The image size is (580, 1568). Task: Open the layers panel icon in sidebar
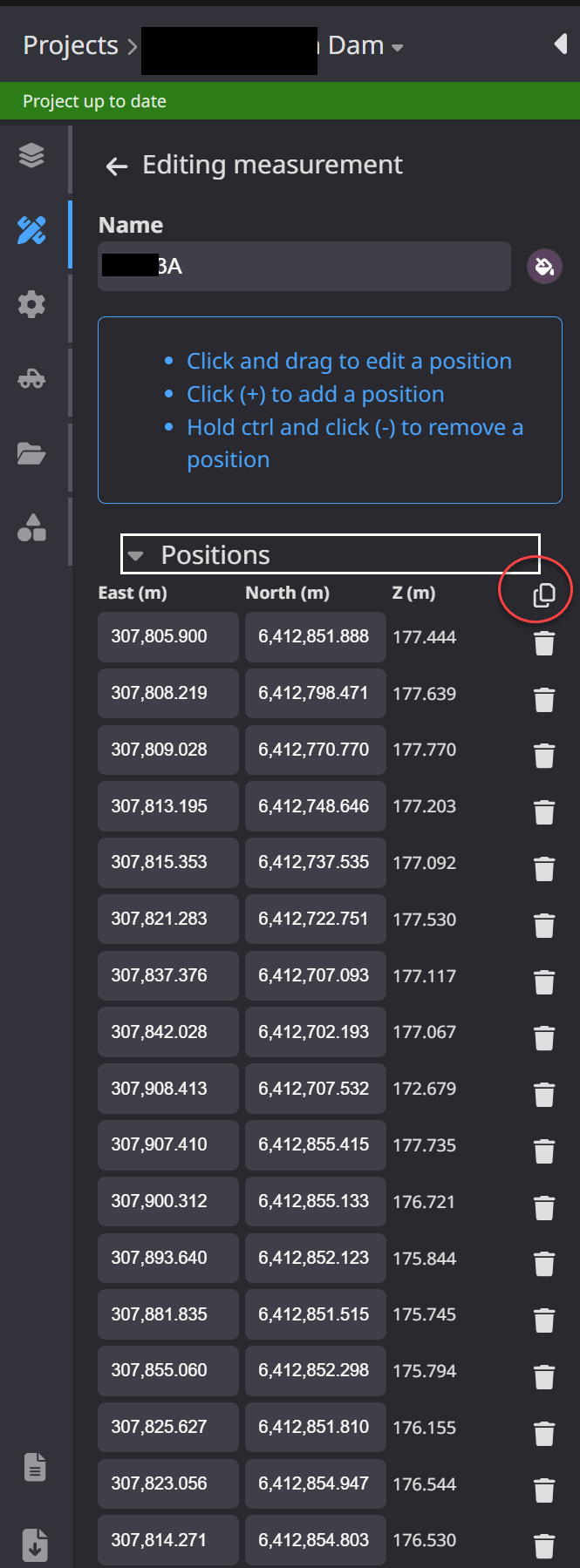pyautogui.click(x=31, y=155)
